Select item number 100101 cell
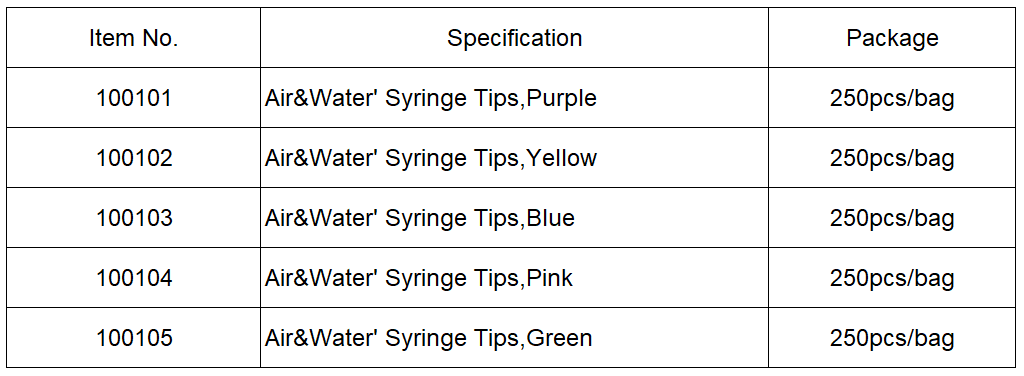Image resolution: width=1024 pixels, height=376 pixels. 133,98
